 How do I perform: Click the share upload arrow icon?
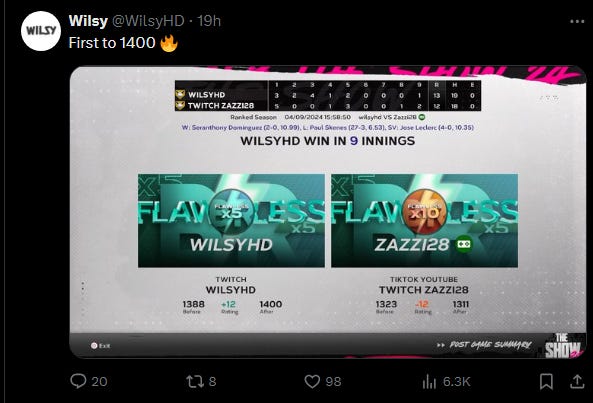[577, 381]
